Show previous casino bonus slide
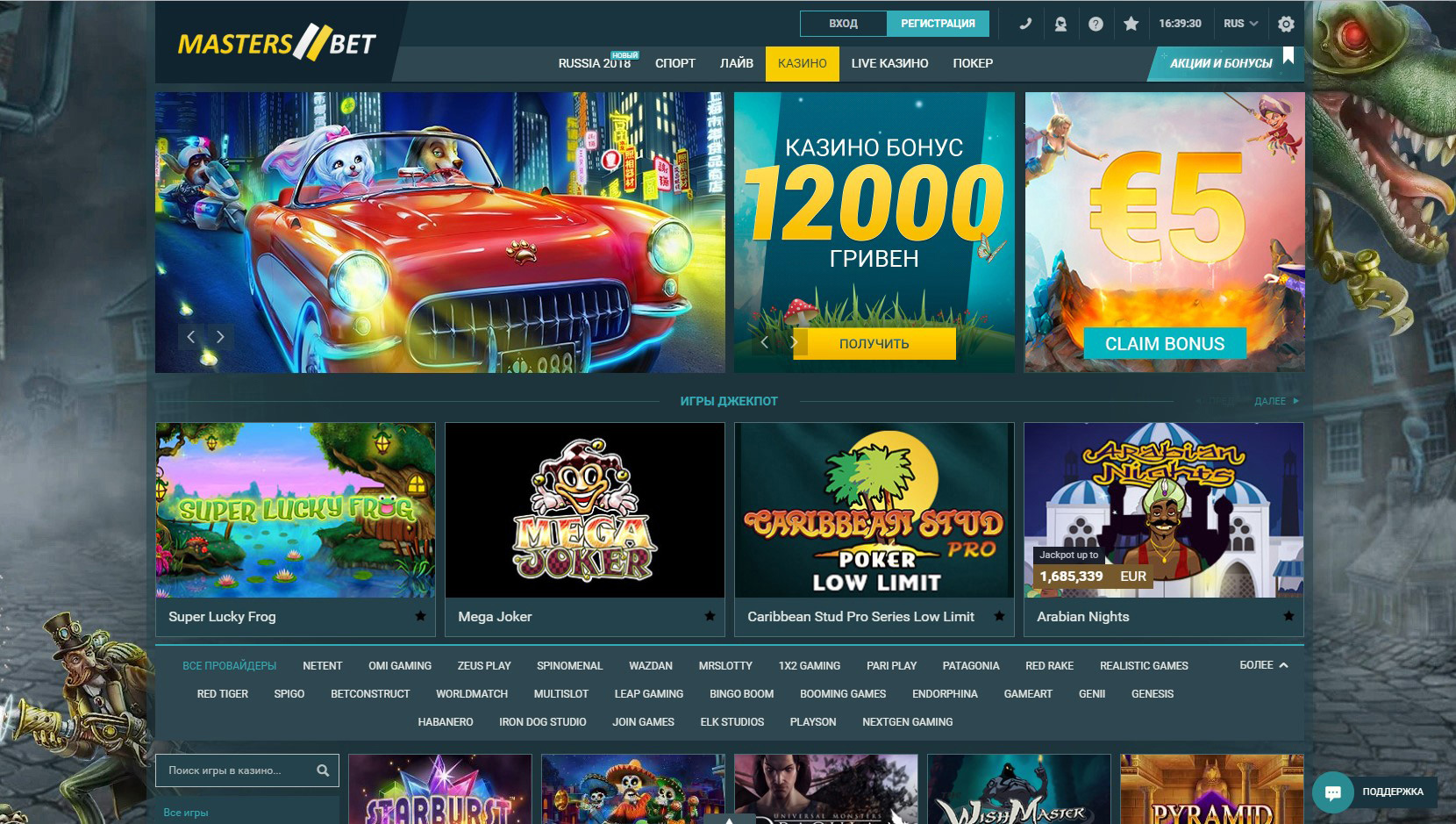Screen dimensions: 1456x824 coord(765,342)
